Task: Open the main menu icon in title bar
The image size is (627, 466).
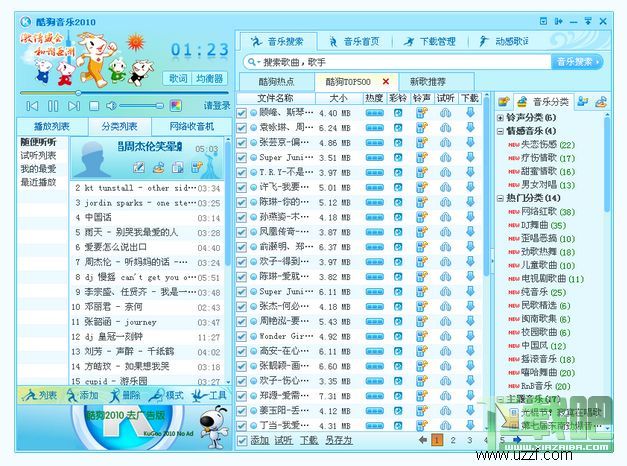Action: (x=543, y=21)
